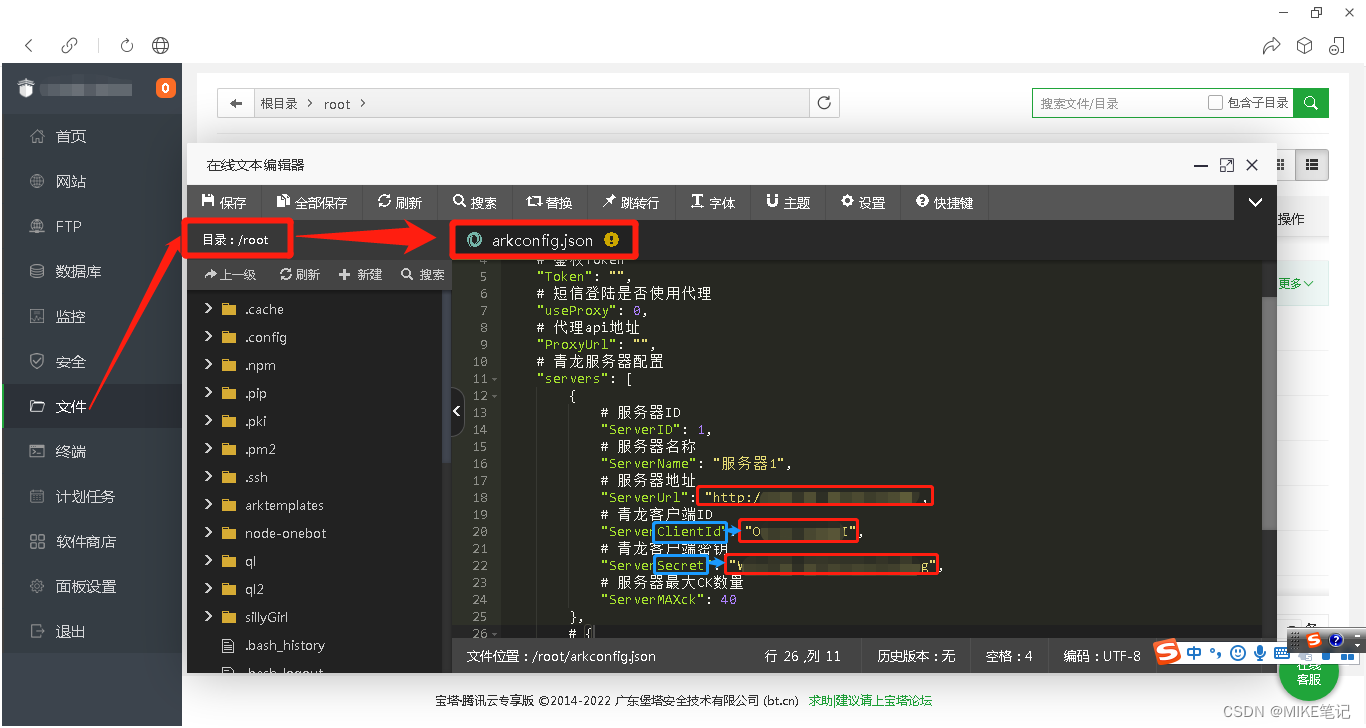
Task: Enable the 包含子目录 checkbox
Action: pos(1216,103)
